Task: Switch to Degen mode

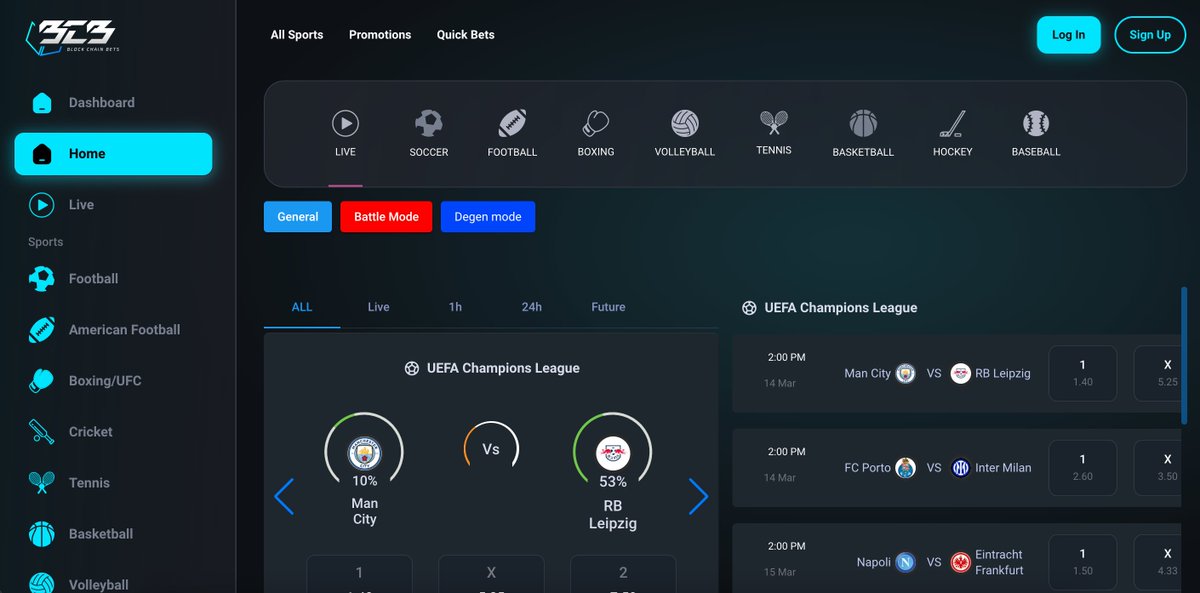Action: coord(488,217)
